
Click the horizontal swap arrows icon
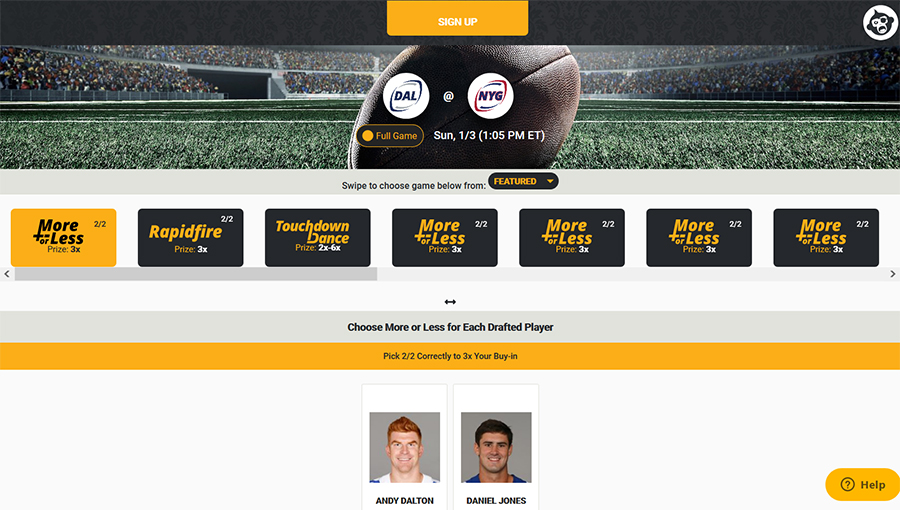(450, 302)
